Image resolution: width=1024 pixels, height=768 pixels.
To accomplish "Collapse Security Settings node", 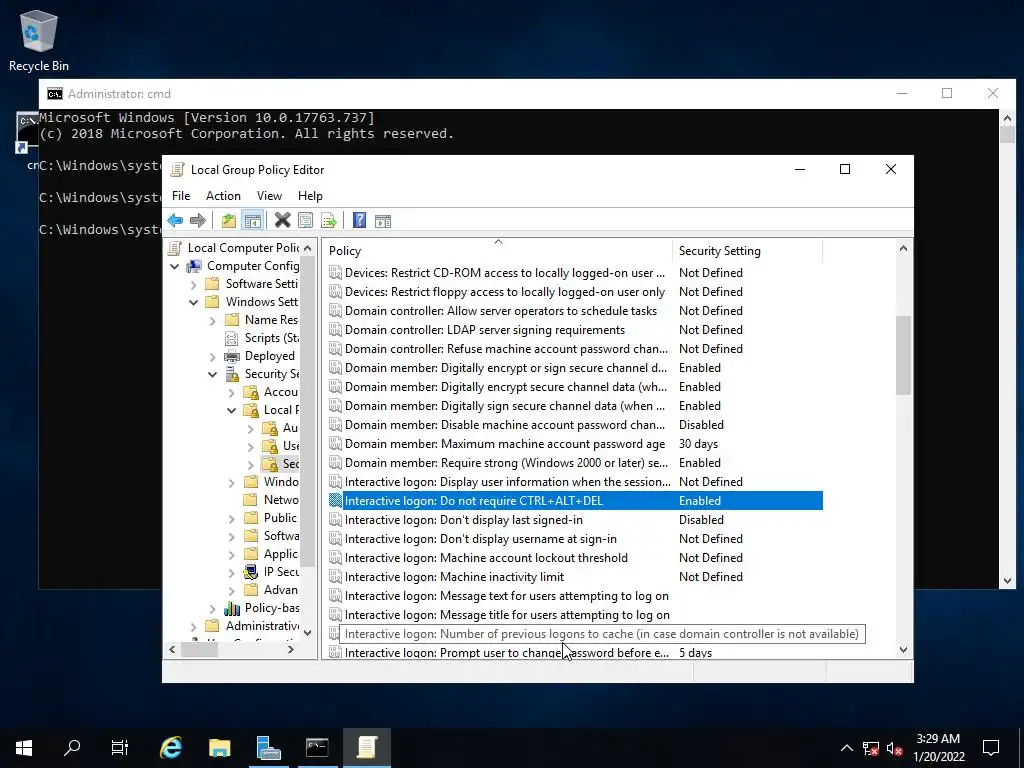I will tap(212, 375).
